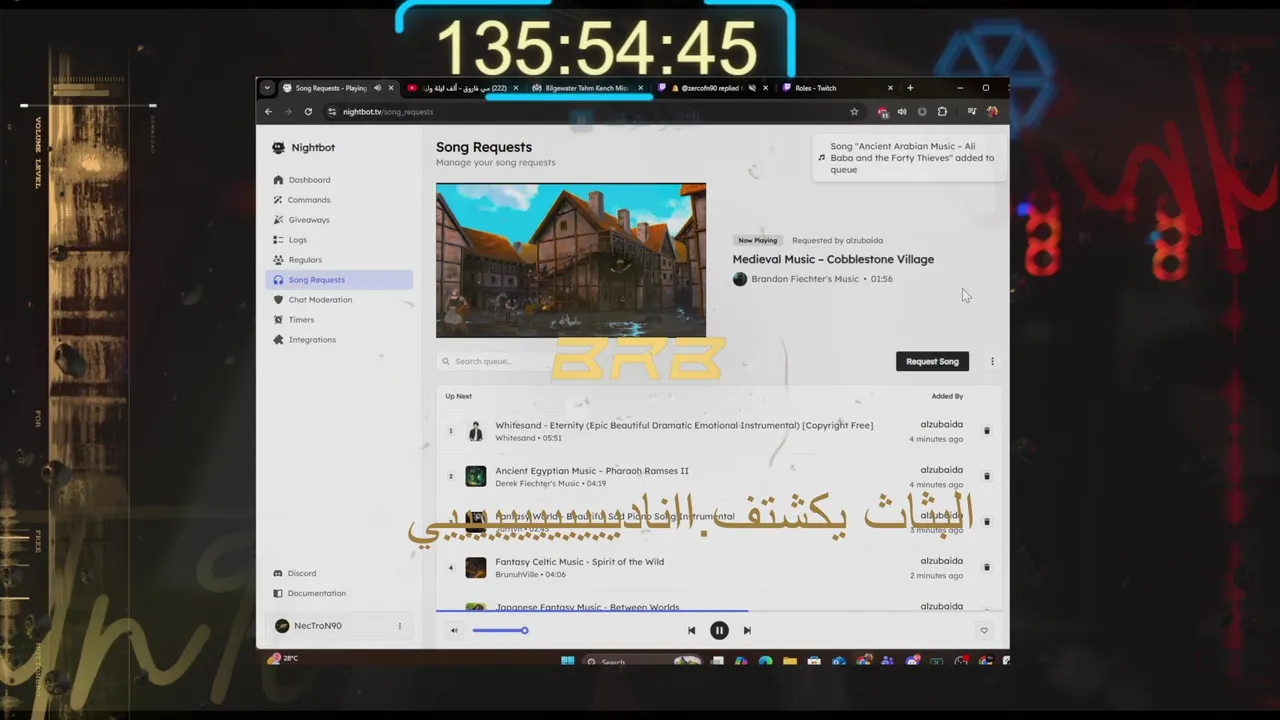Click the now playing video thumbnail
Screen dimensions: 1280x720
tap(571, 260)
